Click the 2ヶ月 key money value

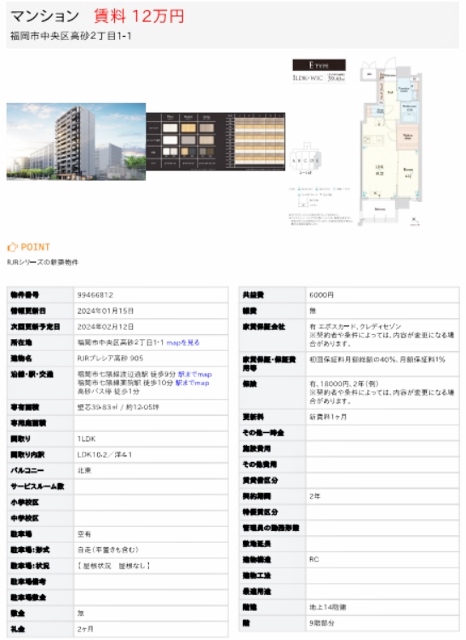coord(85,629)
